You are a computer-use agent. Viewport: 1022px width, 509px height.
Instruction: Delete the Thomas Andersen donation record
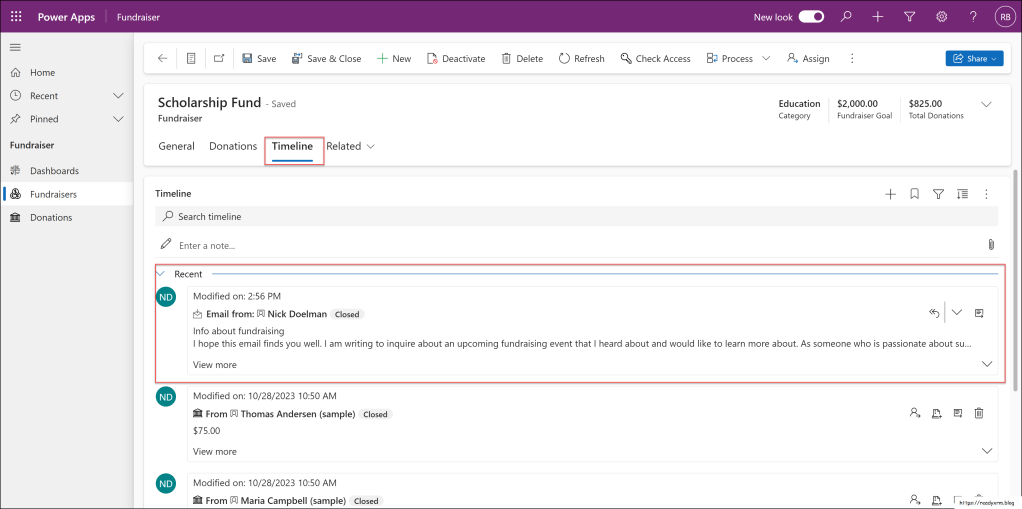979,413
